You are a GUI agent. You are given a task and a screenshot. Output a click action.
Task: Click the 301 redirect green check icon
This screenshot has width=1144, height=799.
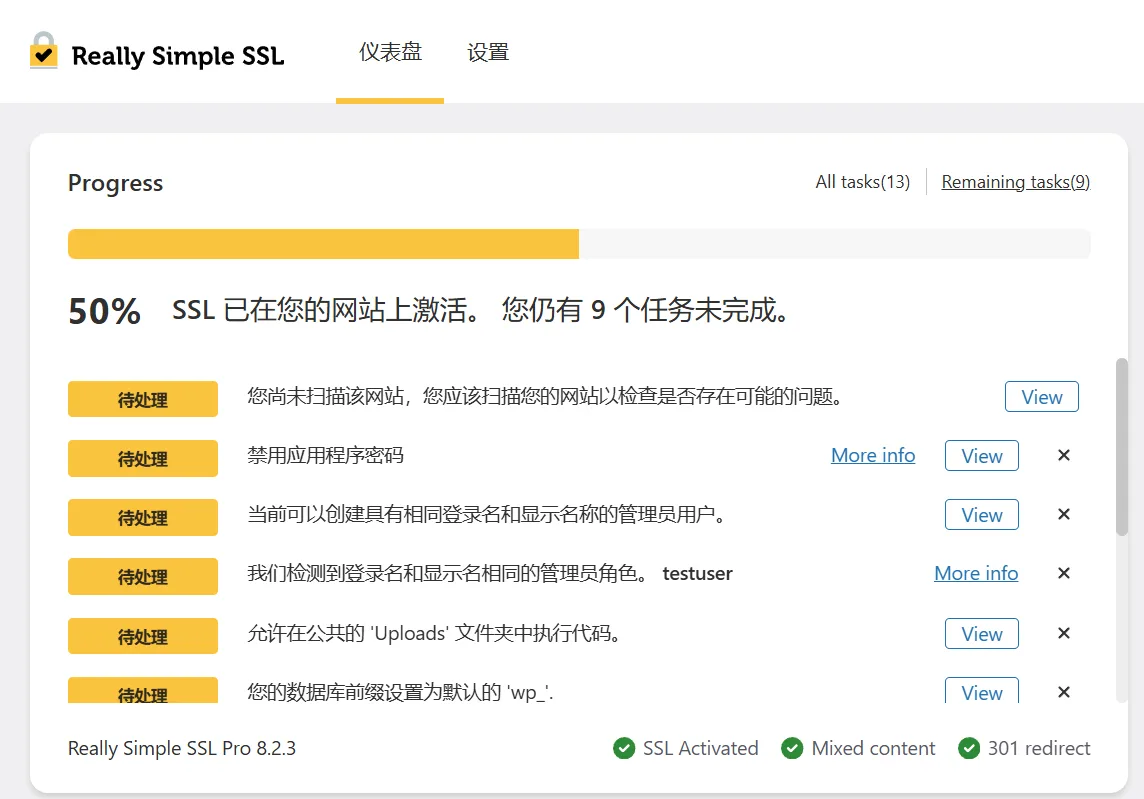tap(968, 748)
